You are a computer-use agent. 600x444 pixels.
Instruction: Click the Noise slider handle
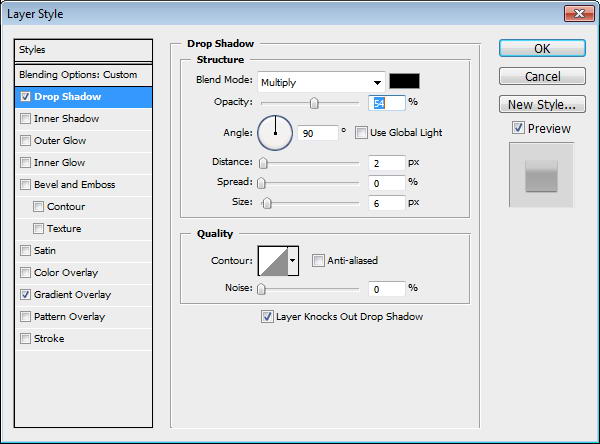pyautogui.click(x=261, y=289)
